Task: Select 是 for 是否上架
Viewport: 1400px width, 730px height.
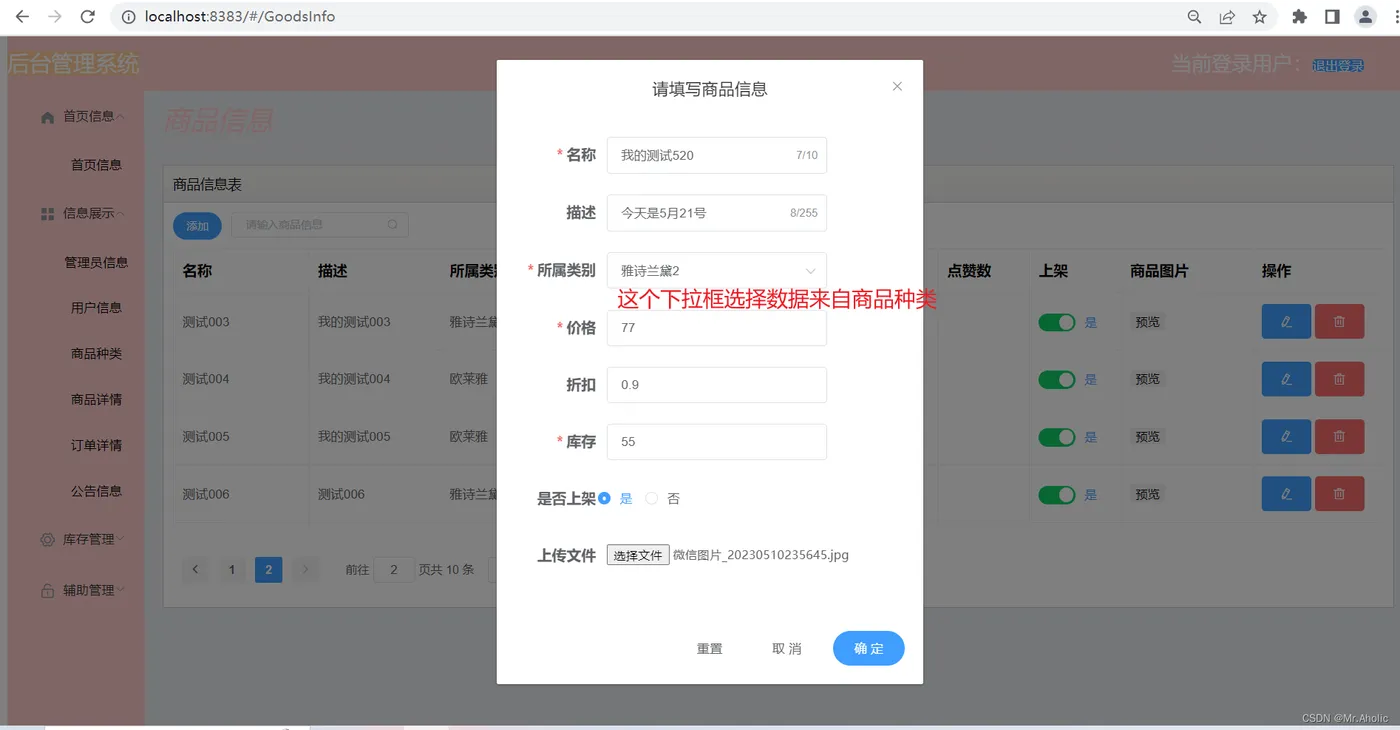Action: tap(604, 498)
